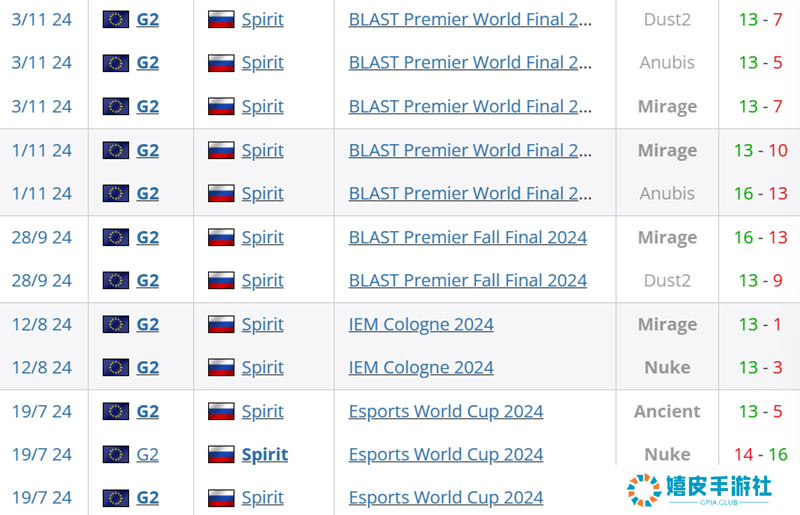Click the 14 - 16 score on Nuke

tap(761, 454)
